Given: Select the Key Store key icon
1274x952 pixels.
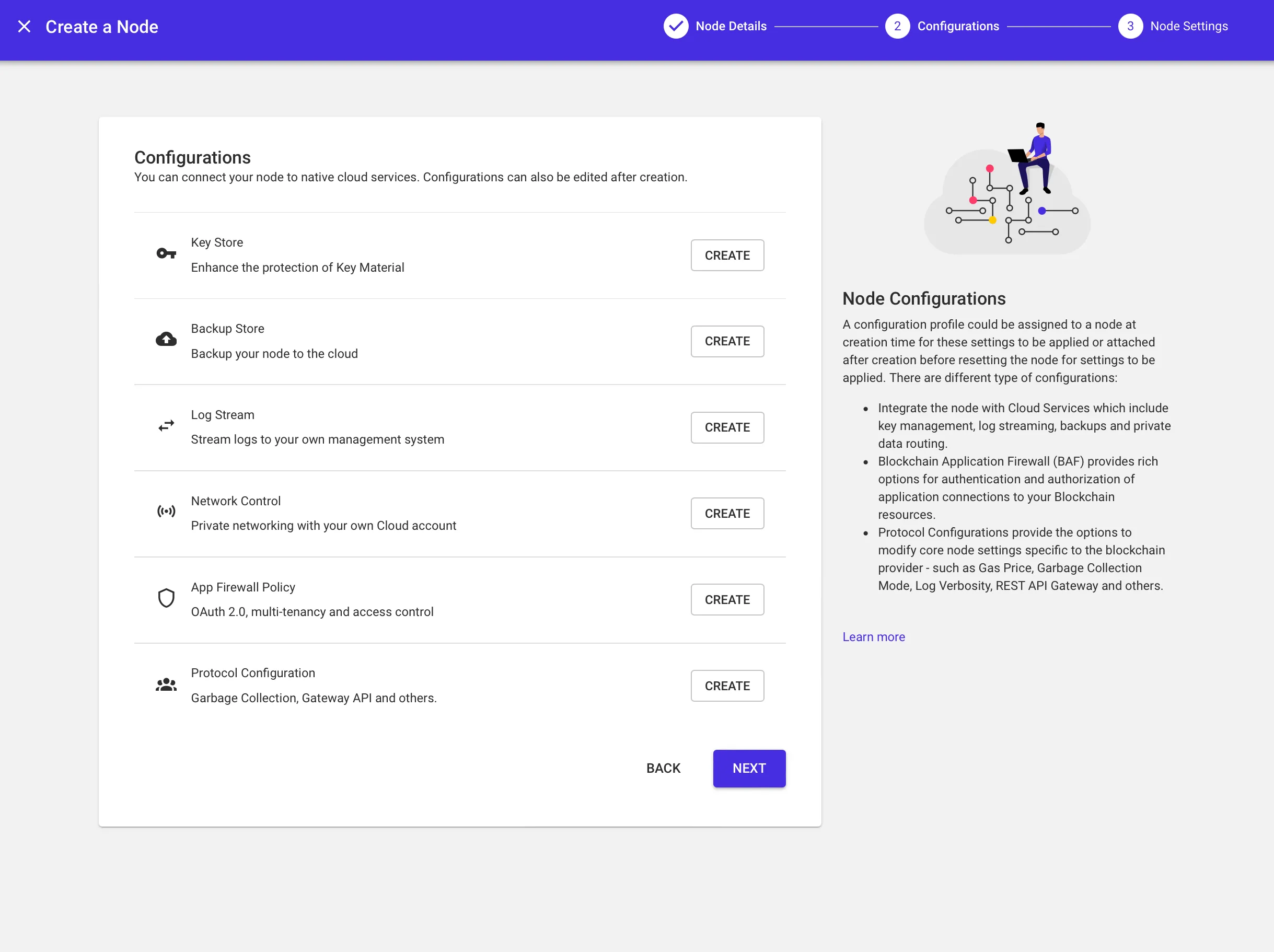Looking at the screenshot, I should (x=166, y=253).
